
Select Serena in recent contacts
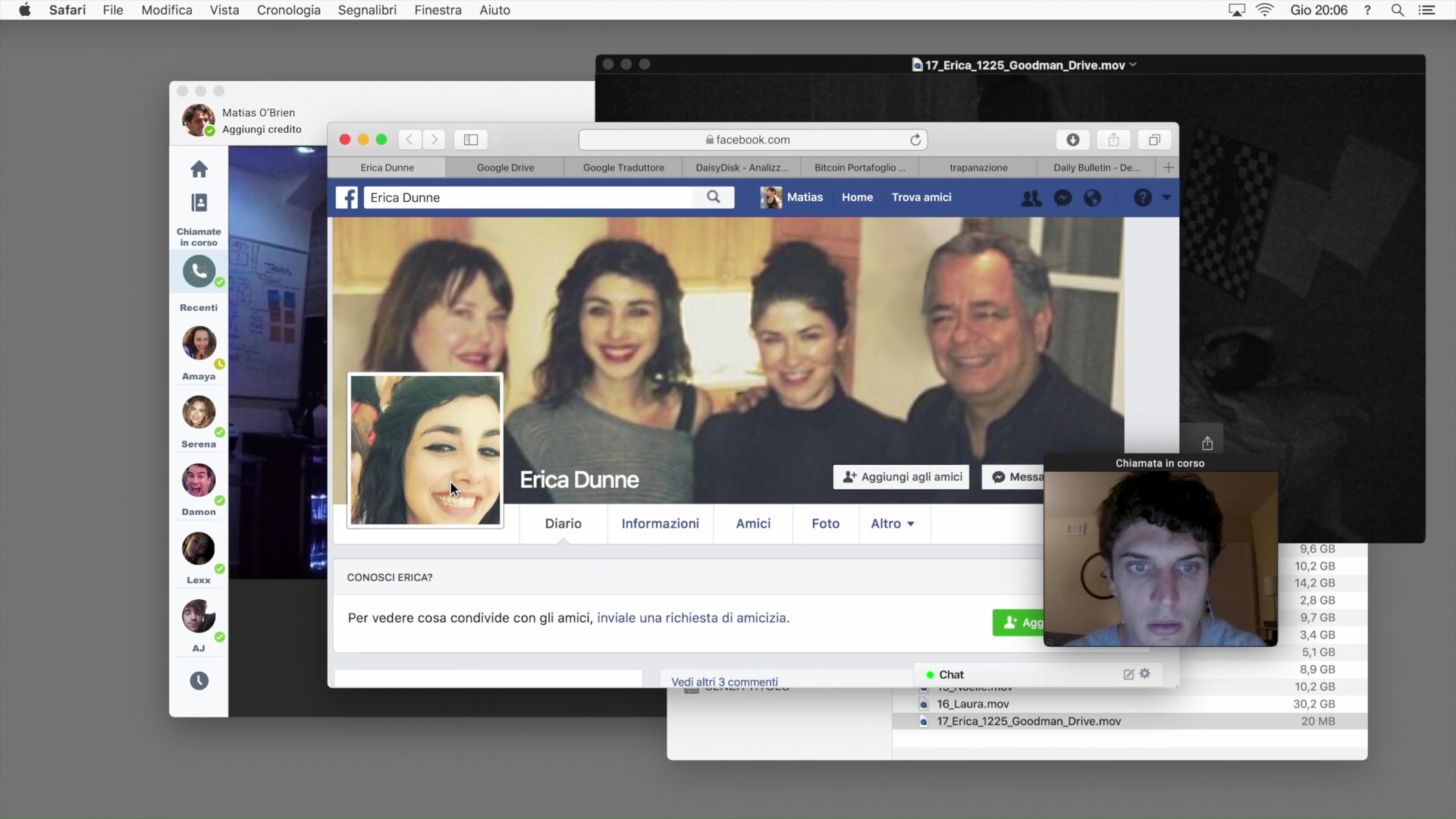pos(199,412)
